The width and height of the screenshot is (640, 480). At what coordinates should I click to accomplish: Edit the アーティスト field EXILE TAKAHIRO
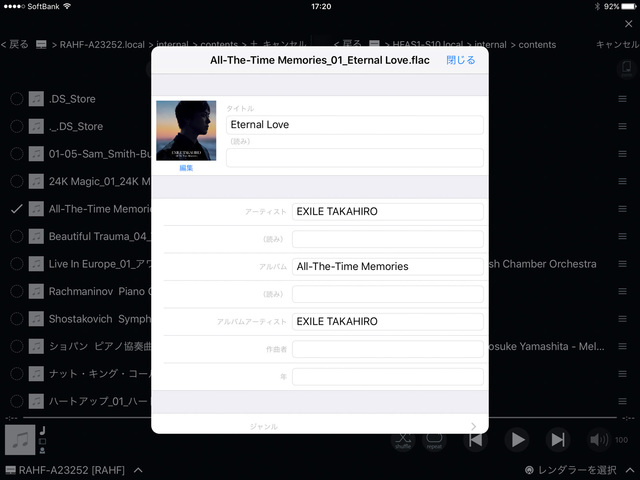pos(388,211)
